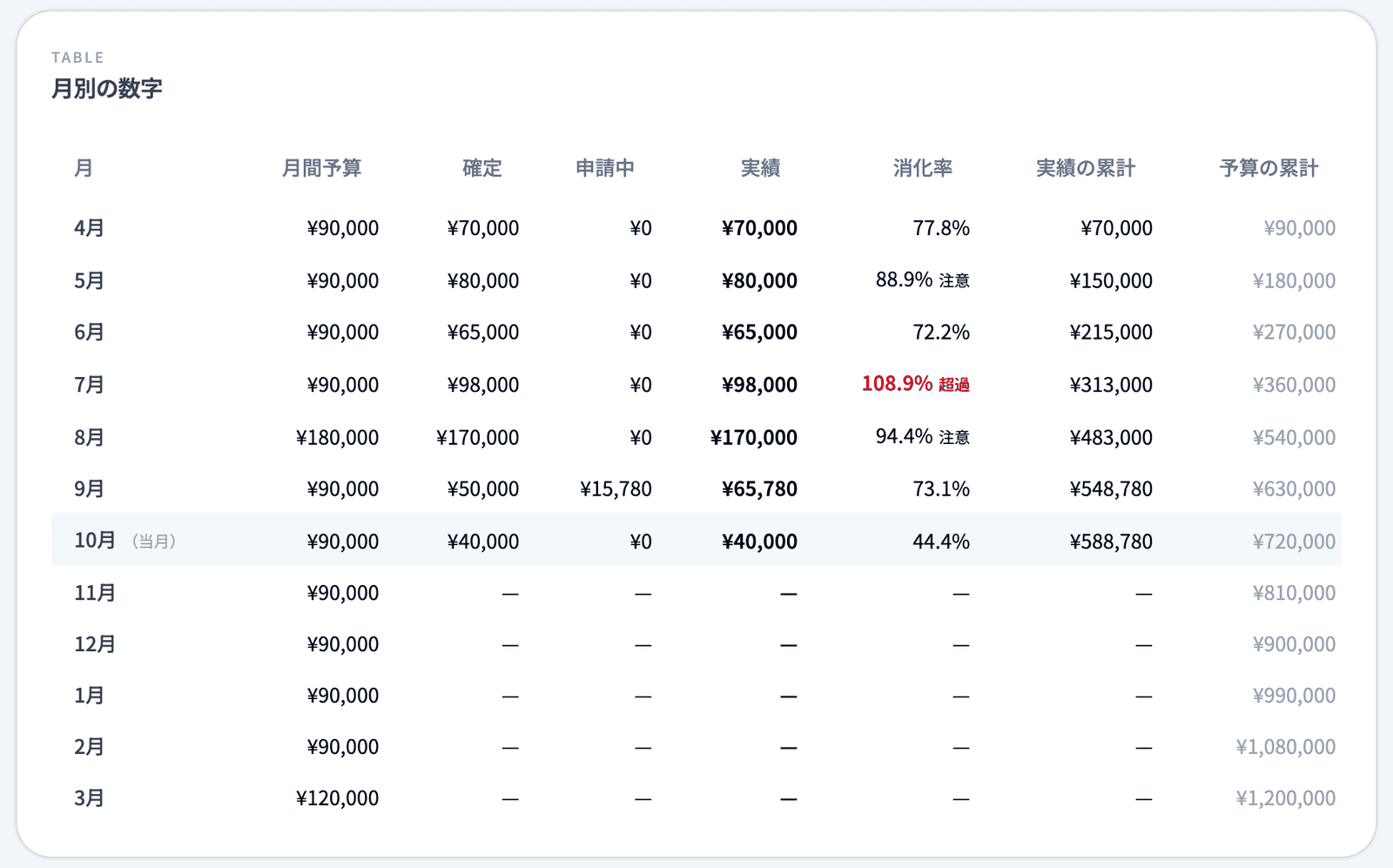Click the 実績 column header
Image resolution: width=1393 pixels, height=868 pixels.
click(x=760, y=168)
